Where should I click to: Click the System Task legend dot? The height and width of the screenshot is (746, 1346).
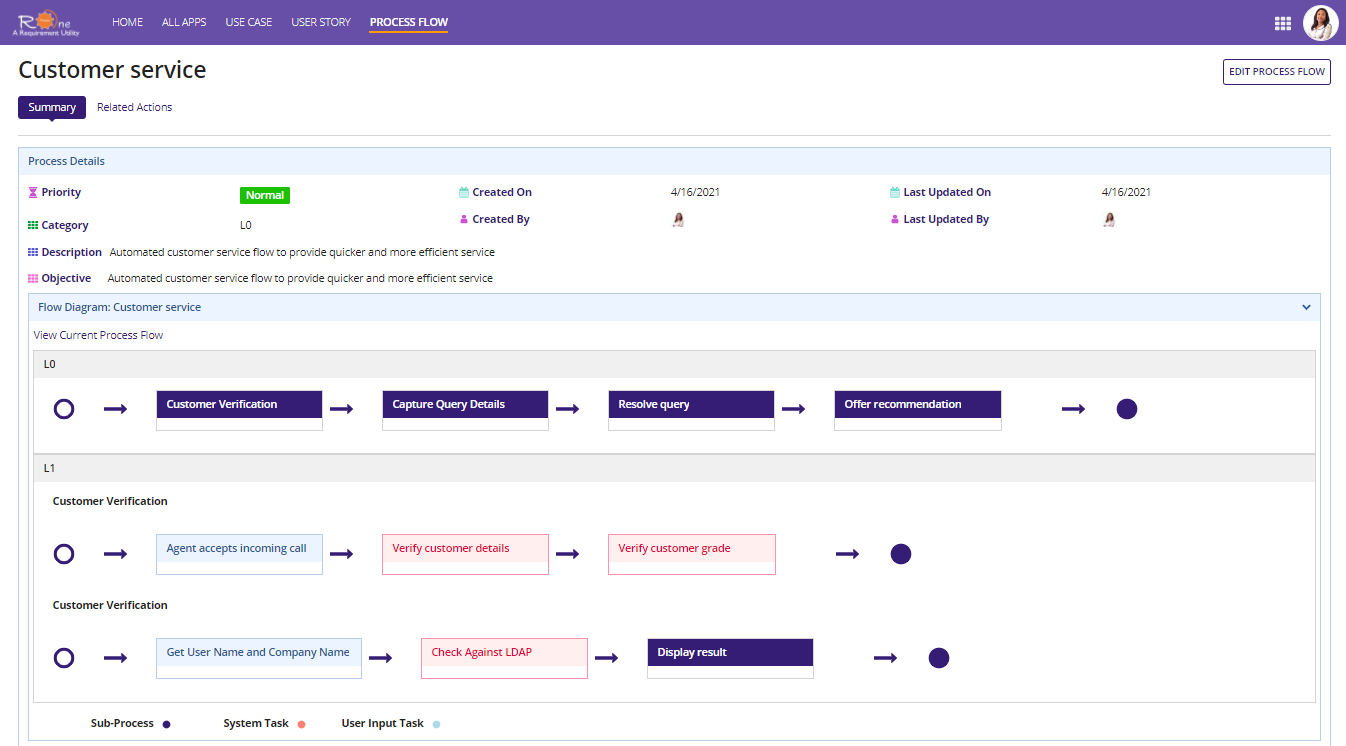tap(301, 724)
